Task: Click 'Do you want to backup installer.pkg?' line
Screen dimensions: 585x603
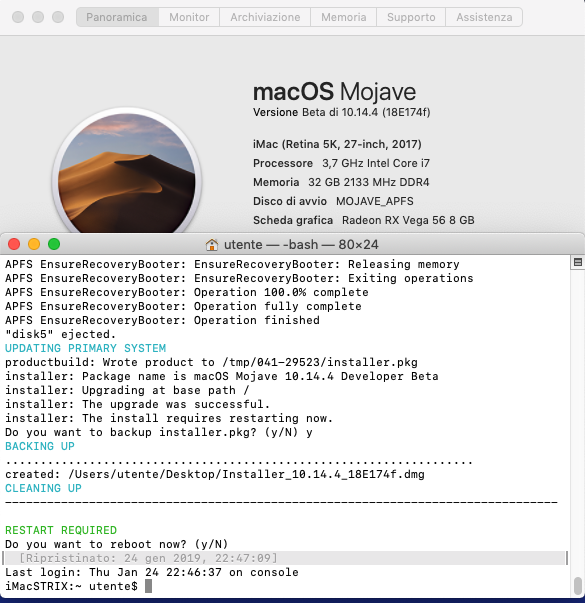Action: click(158, 433)
